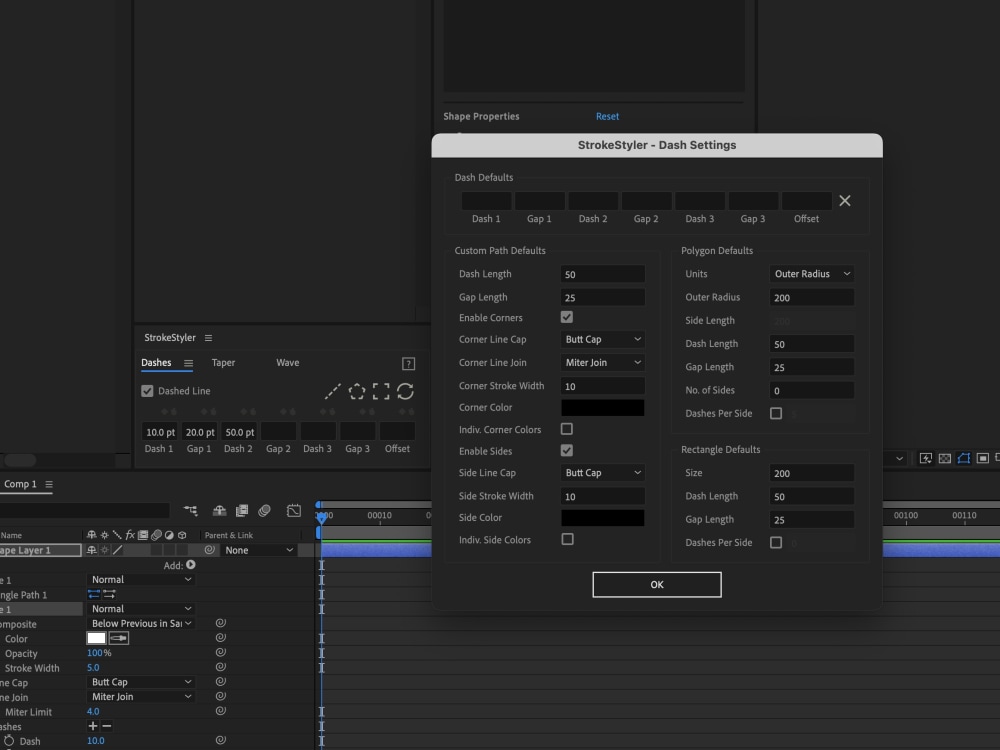Add a dash with the plus icon

(92, 726)
